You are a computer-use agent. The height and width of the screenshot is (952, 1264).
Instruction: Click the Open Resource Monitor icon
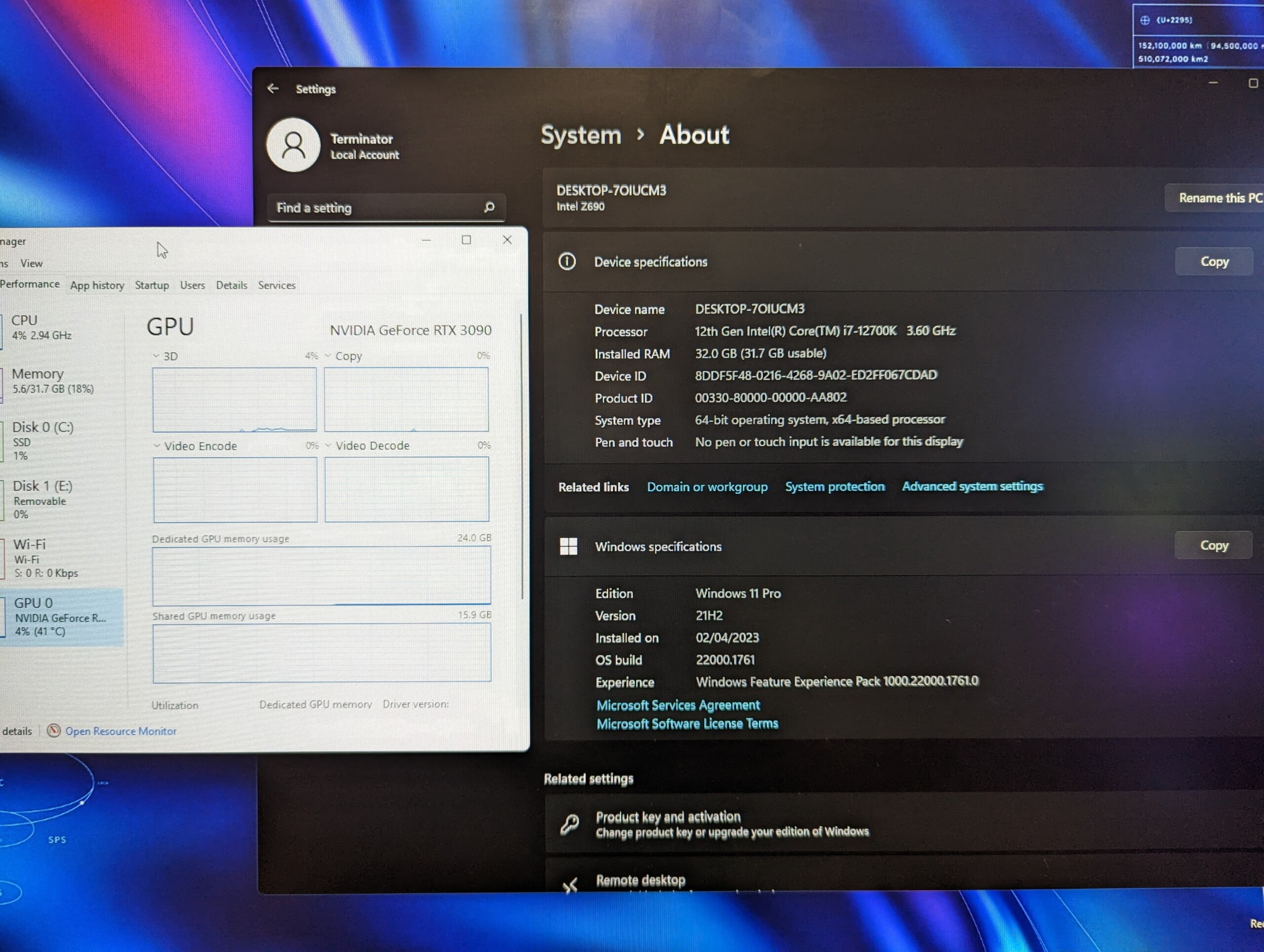[x=54, y=731]
